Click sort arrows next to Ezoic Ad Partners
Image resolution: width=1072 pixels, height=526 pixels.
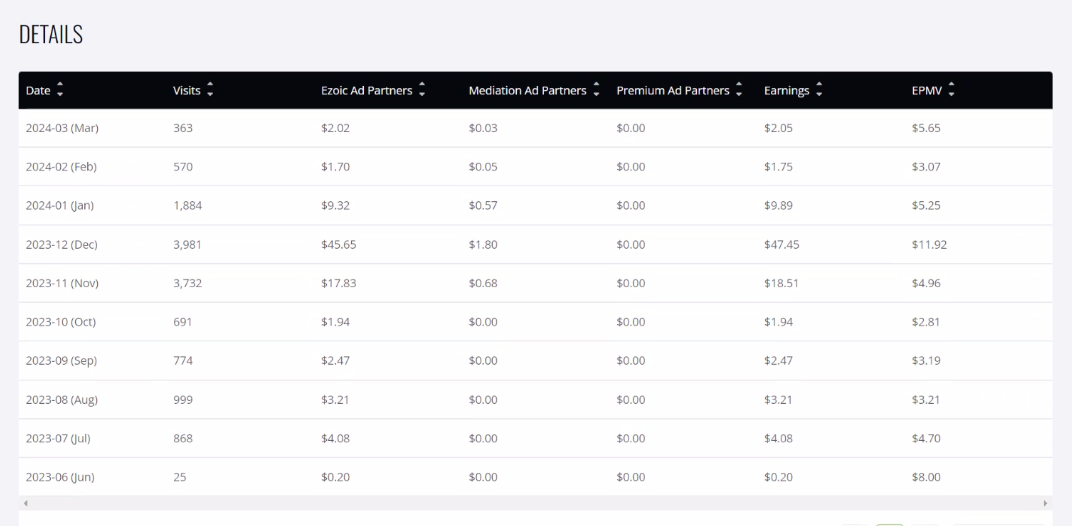422,90
